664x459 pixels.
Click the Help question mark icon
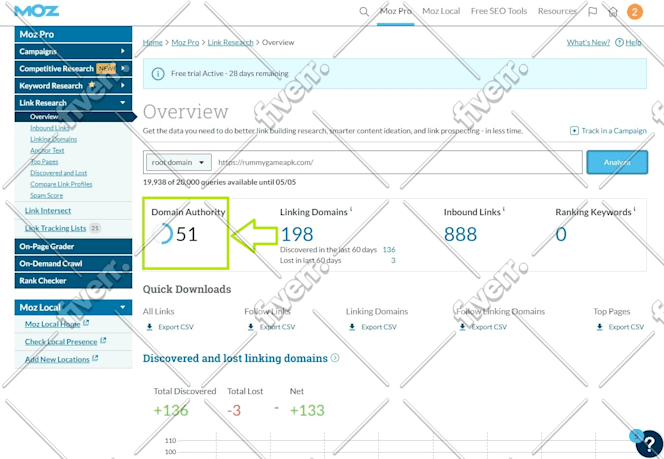619,42
